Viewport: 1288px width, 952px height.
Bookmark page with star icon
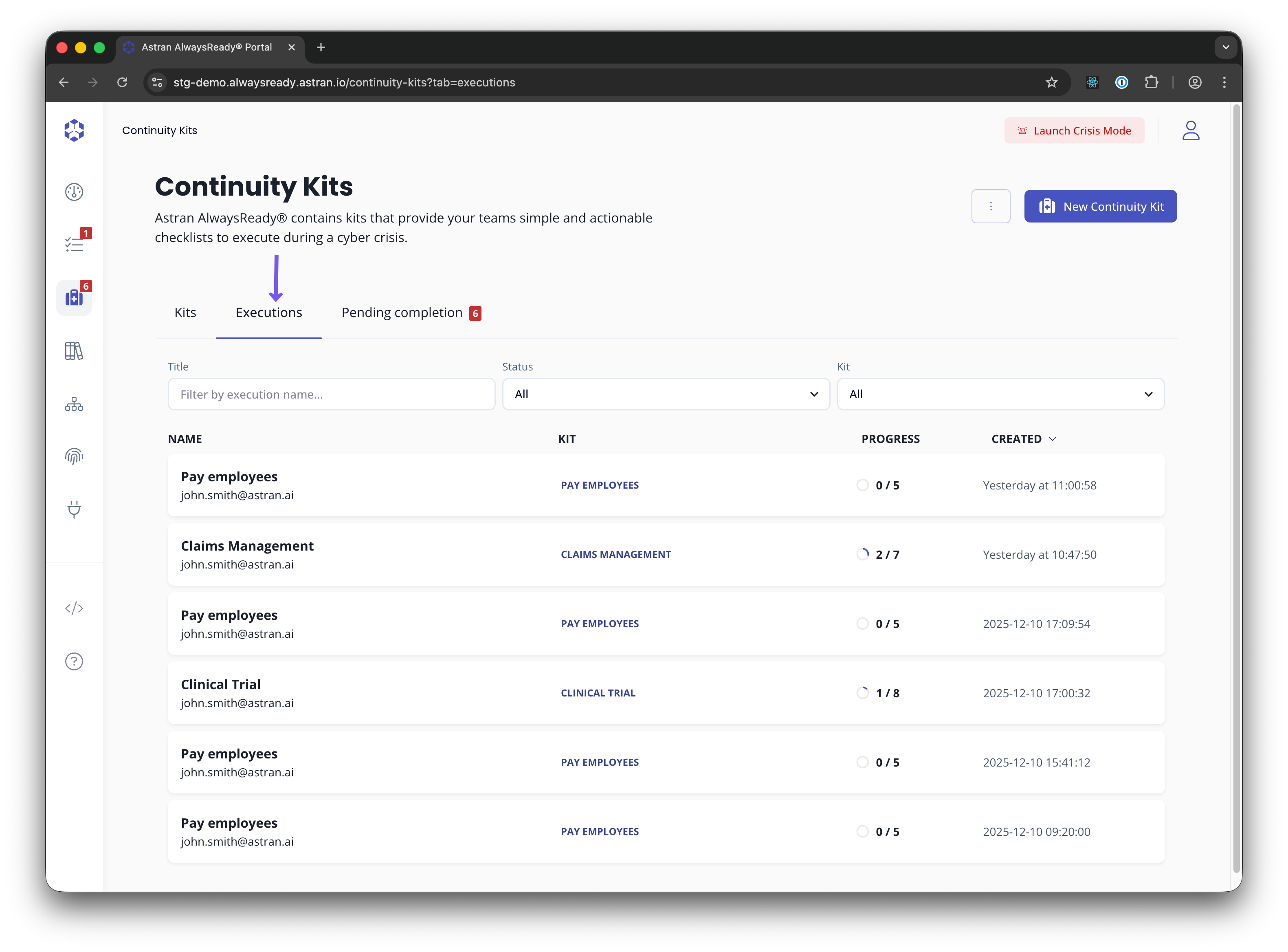coord(1051,82)
